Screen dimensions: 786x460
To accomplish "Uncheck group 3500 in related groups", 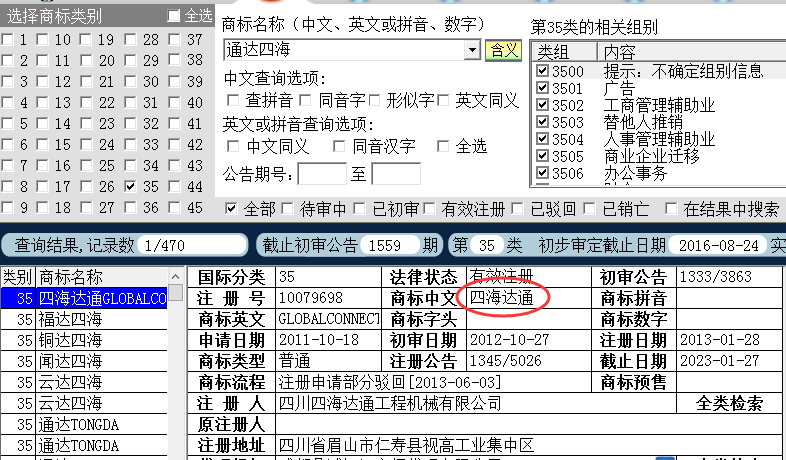I will pyautogui.click(x=542, y=71).
